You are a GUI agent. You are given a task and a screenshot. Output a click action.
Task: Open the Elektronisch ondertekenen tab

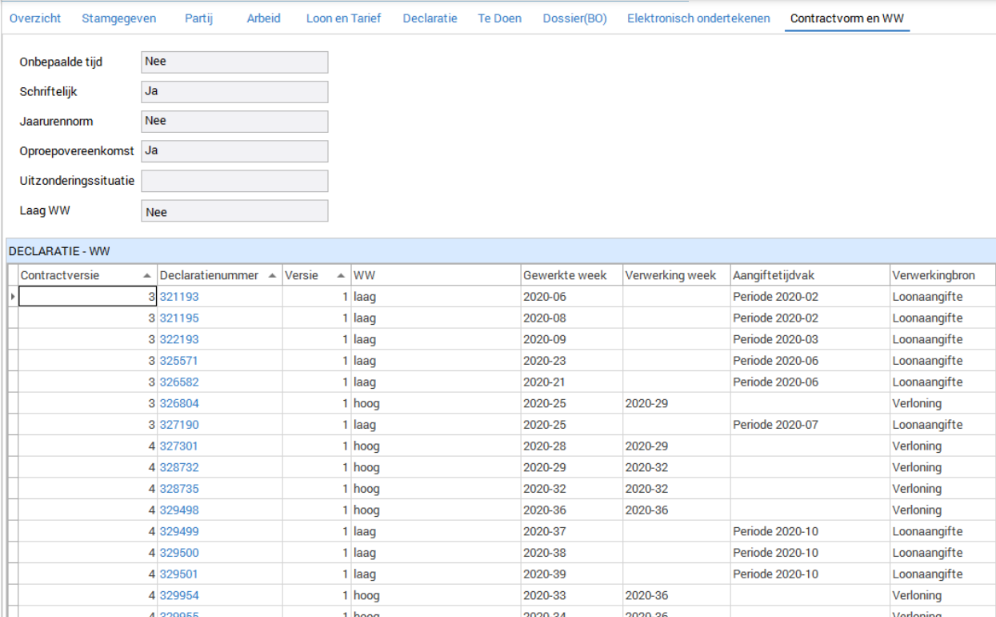(x=698, y=18)
